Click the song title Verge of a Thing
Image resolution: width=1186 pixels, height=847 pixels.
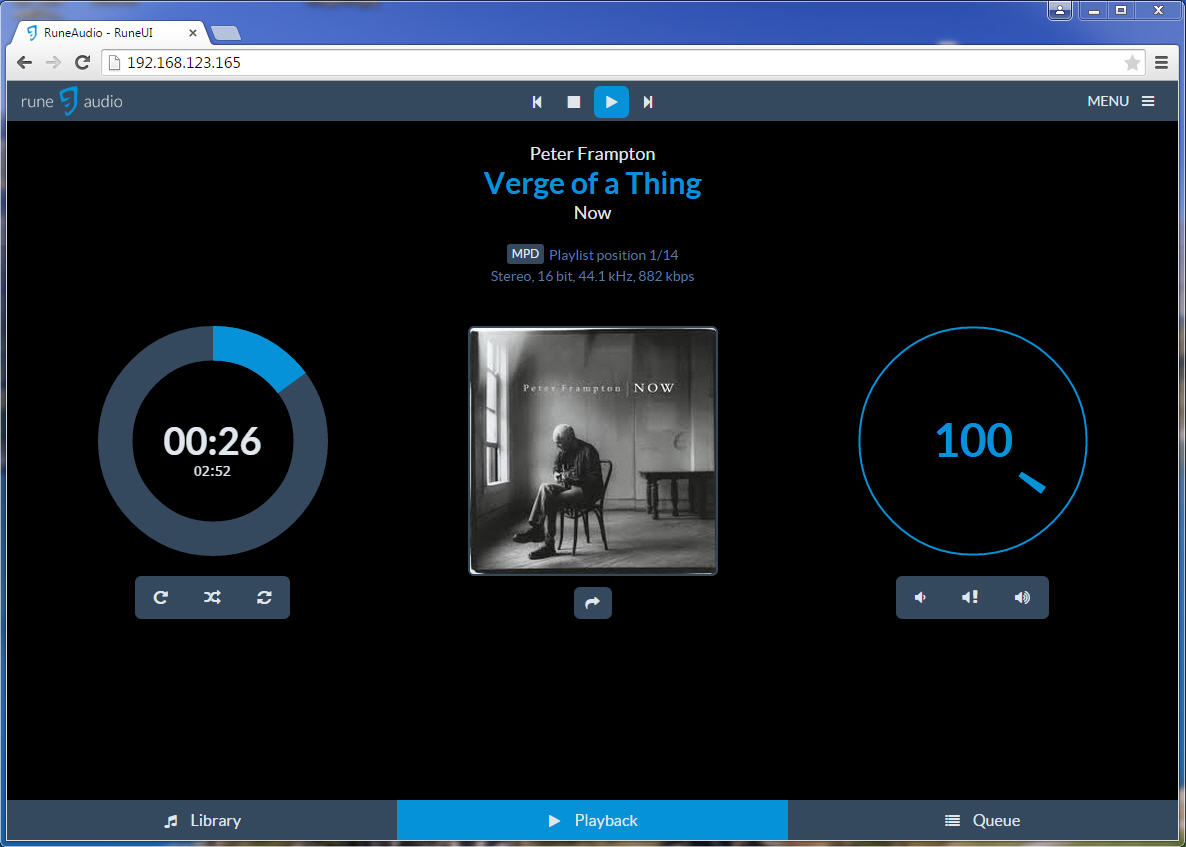pyautogui.click(x=592, y=183)
